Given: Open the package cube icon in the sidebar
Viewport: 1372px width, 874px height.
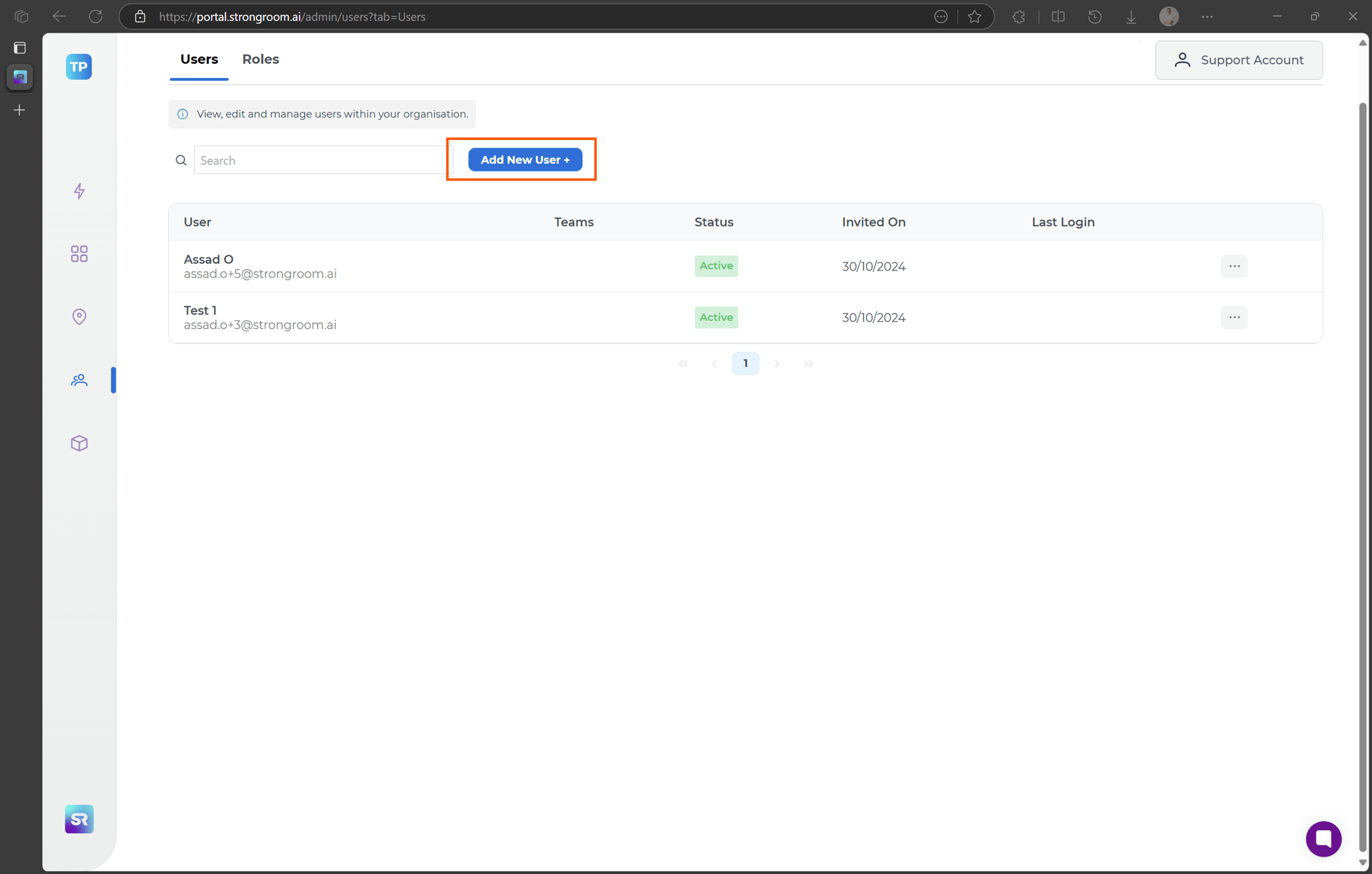Looking at the screenshot, I should click(x=79, y=443).
